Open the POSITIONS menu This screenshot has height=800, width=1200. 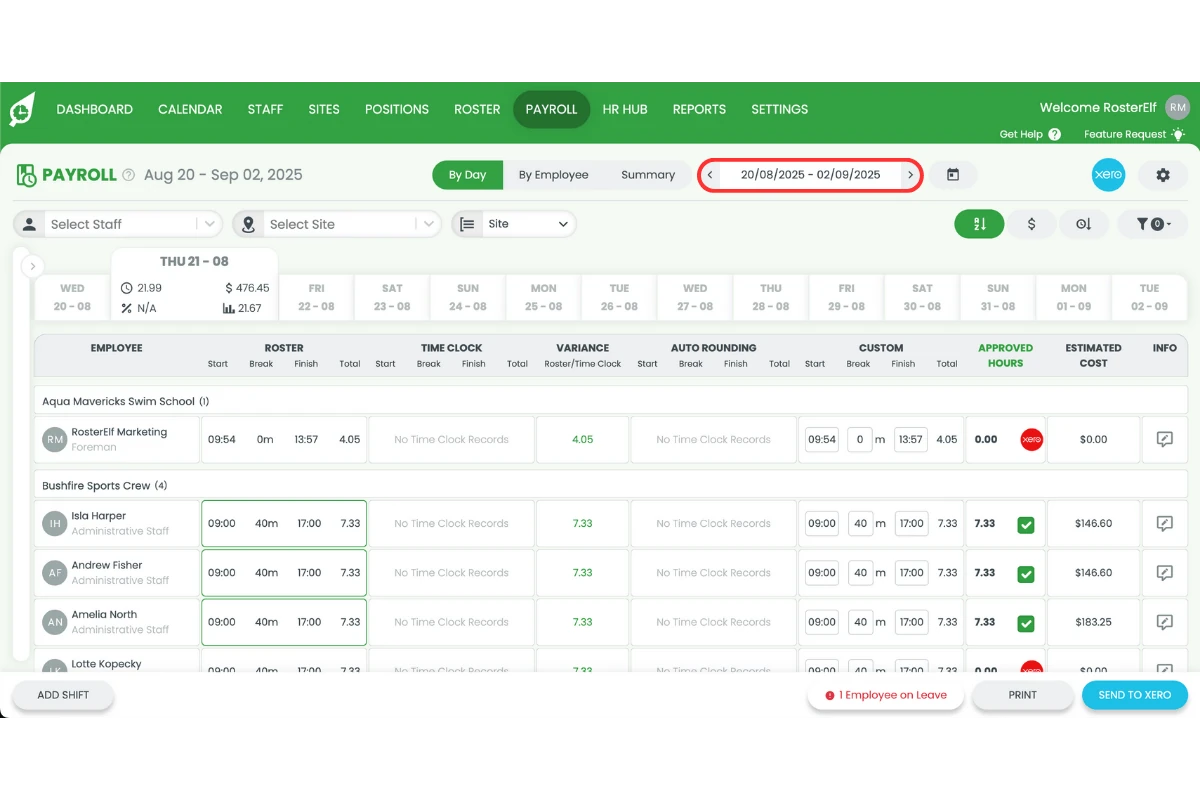tap(397, 109)
